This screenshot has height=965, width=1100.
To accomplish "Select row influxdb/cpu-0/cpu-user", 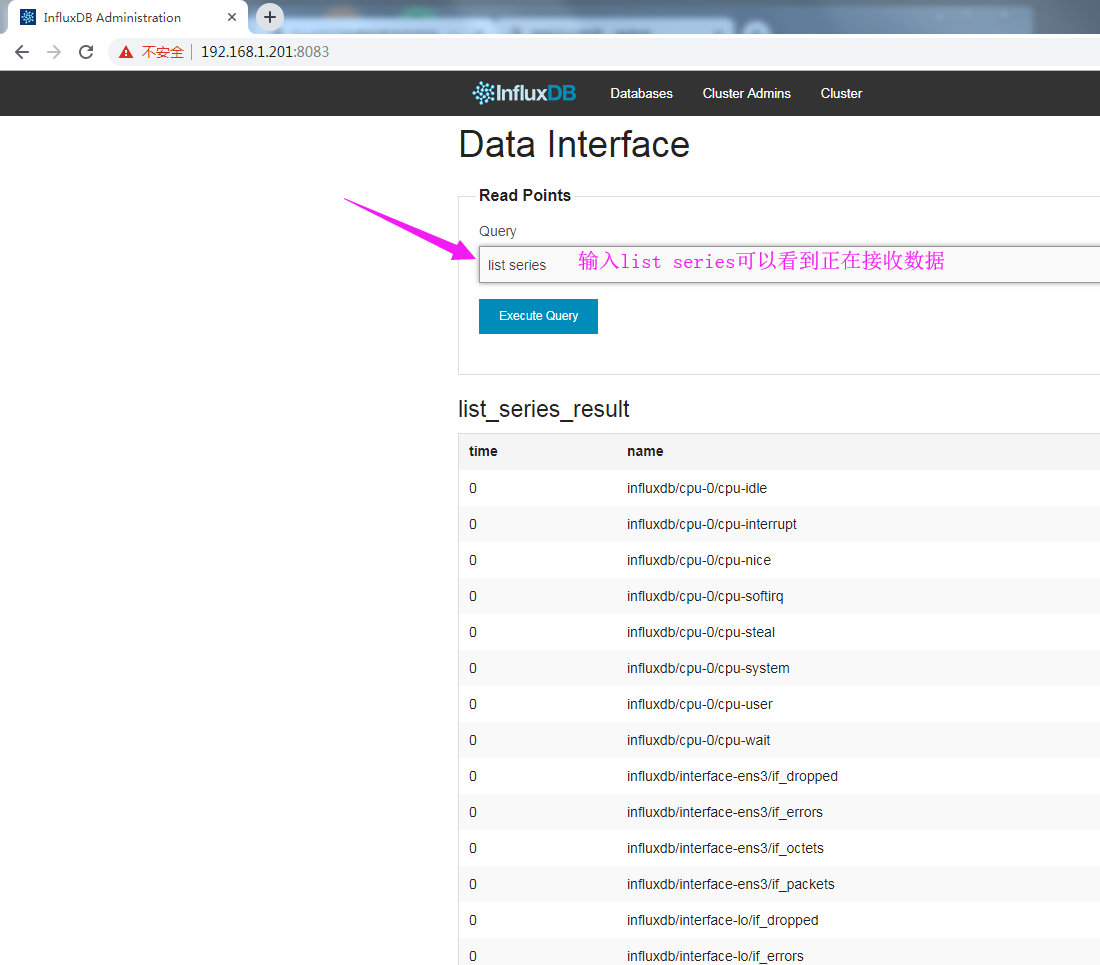I will click(779, 704).
